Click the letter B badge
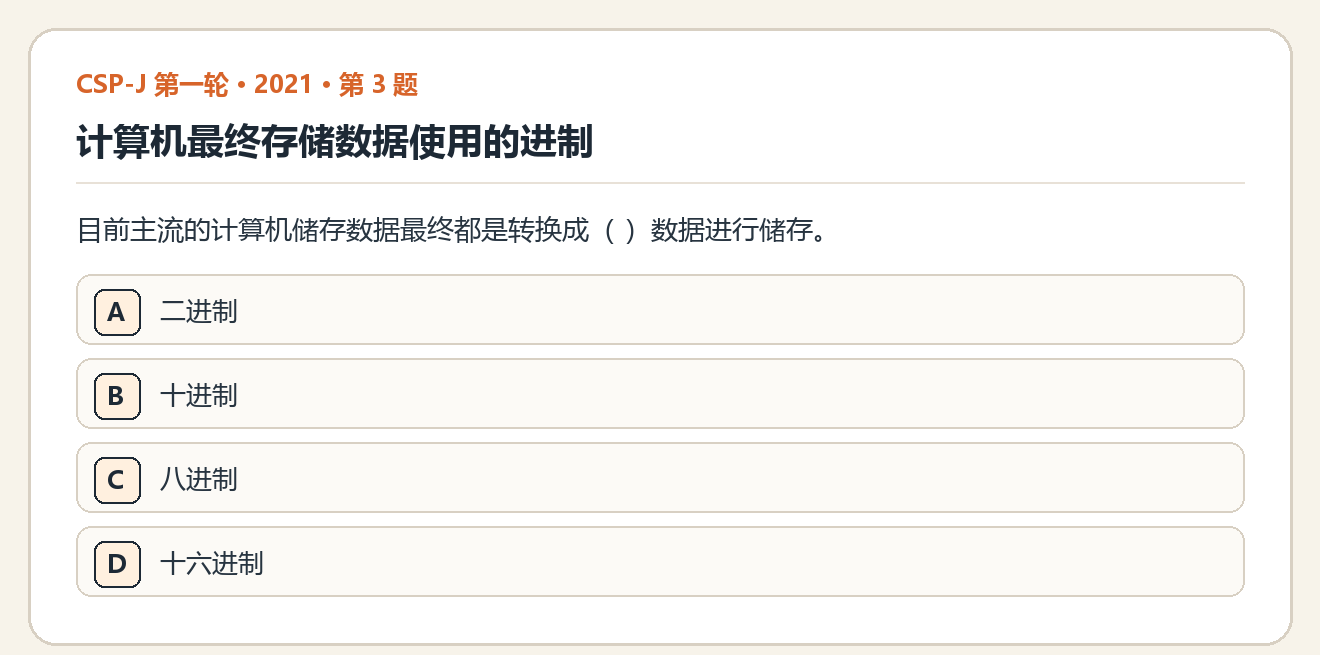 [x=117, y=395]
